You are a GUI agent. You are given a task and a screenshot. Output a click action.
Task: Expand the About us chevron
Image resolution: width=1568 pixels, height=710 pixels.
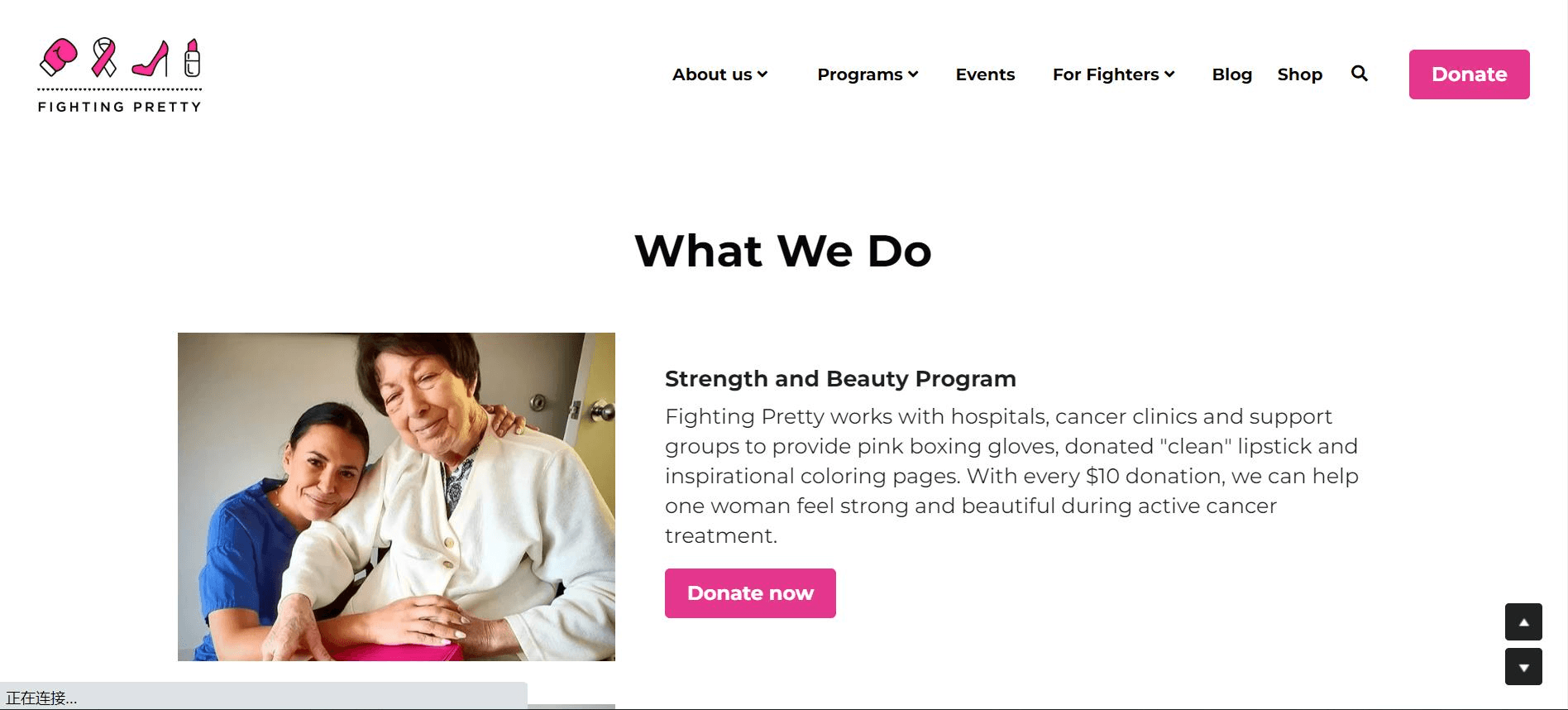(762, 74)
